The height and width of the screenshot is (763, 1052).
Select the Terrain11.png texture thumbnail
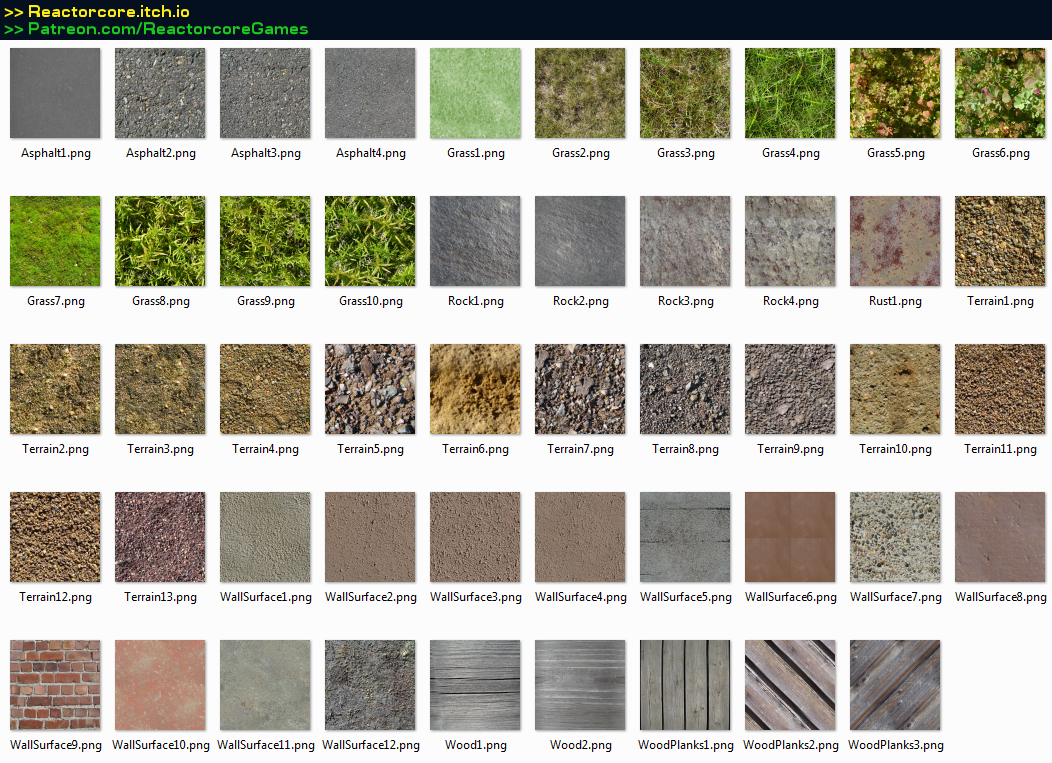tap(1000, 389)
